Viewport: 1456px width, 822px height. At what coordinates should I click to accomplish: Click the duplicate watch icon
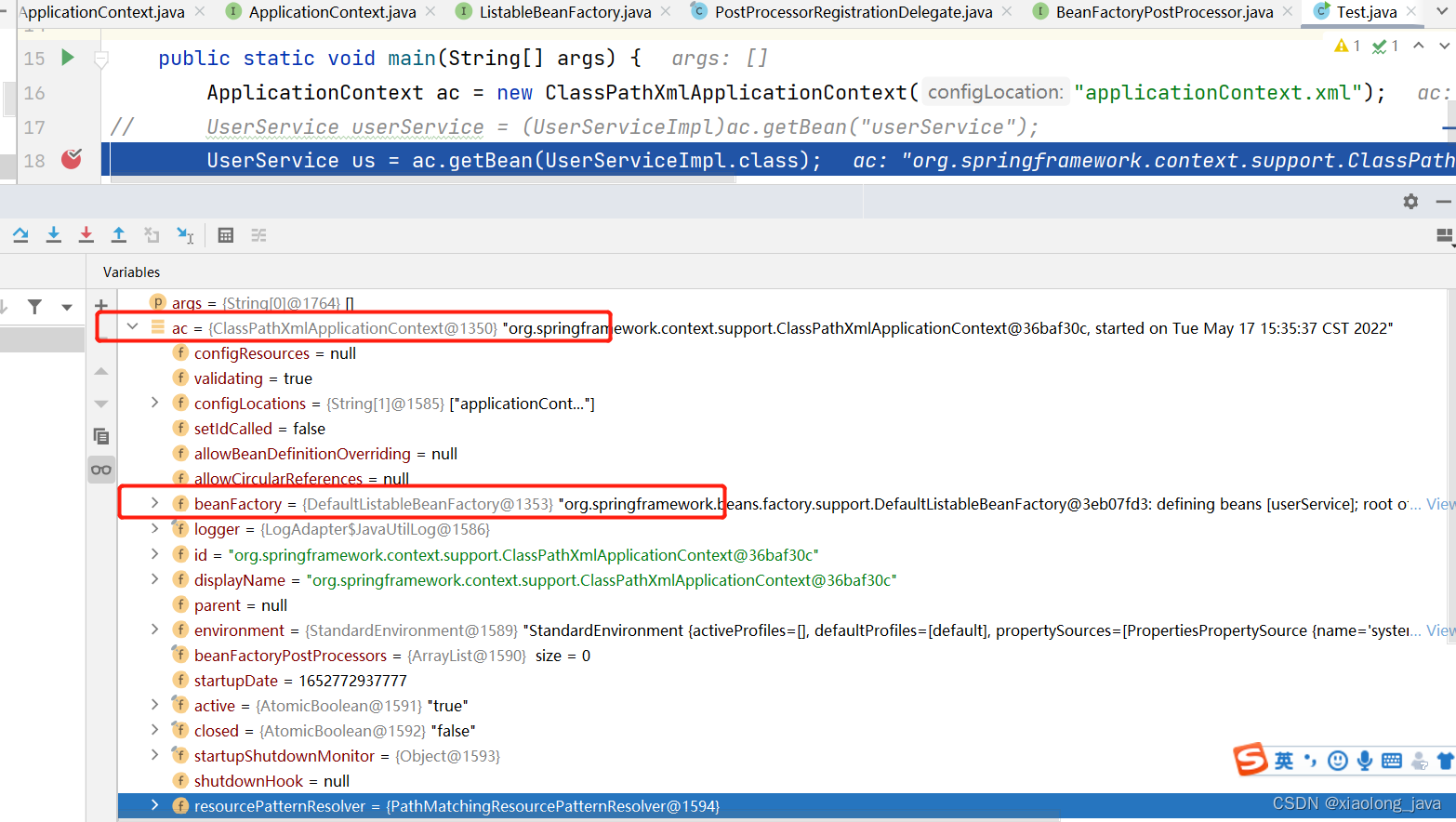(101, 436)
